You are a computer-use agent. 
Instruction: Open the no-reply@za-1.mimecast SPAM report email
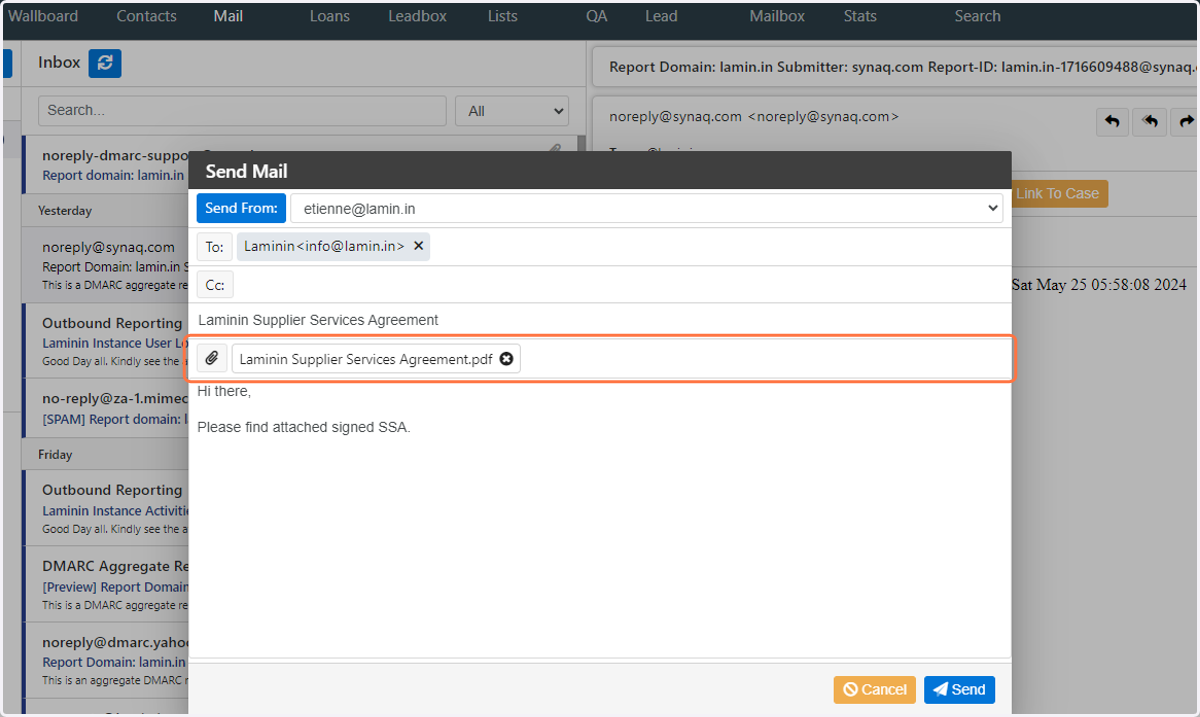[105, 408]
